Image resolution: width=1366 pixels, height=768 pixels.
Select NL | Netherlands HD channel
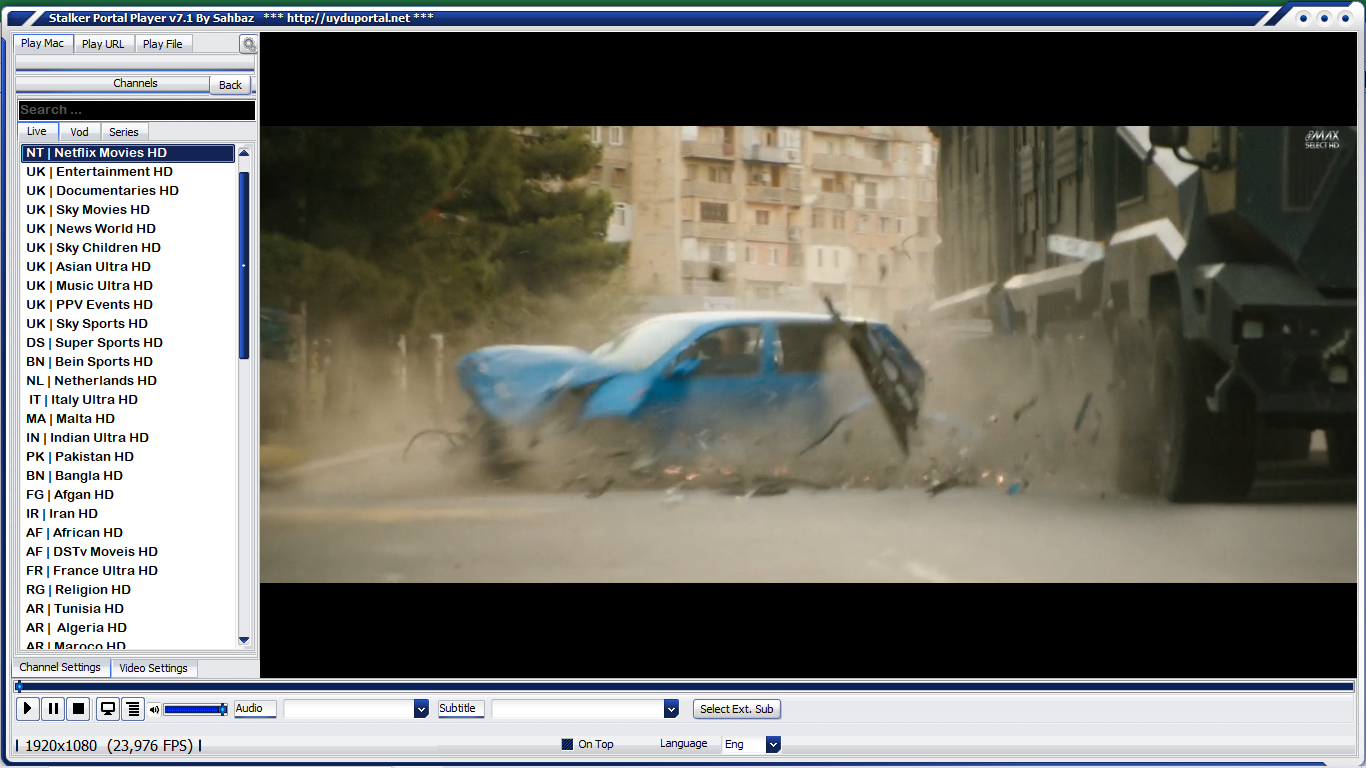tap(128, 381)
